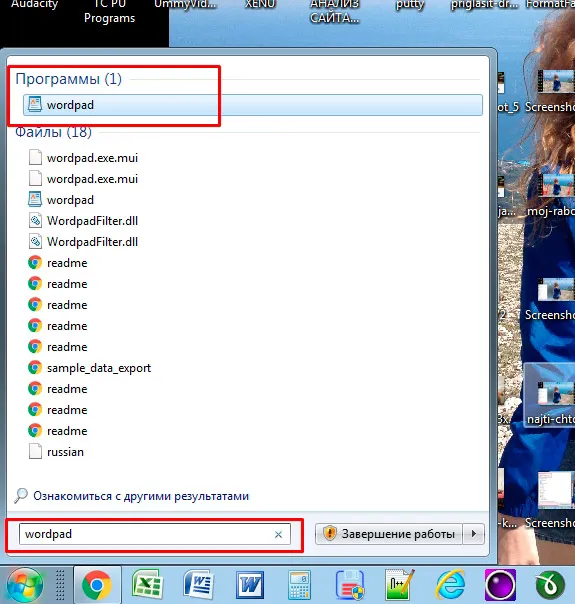
Task: Open Excel from the taskbar
Action: pos(147,585)
